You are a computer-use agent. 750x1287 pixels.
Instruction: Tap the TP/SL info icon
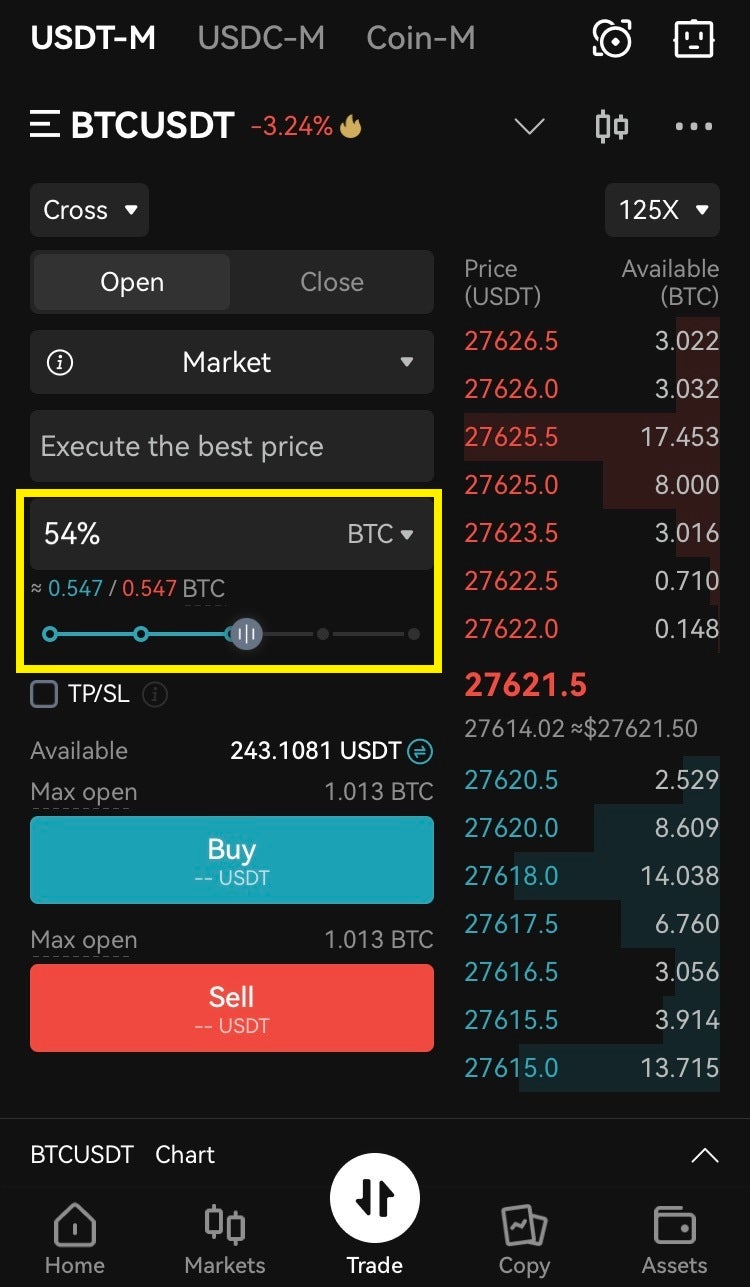click(153, 694)
